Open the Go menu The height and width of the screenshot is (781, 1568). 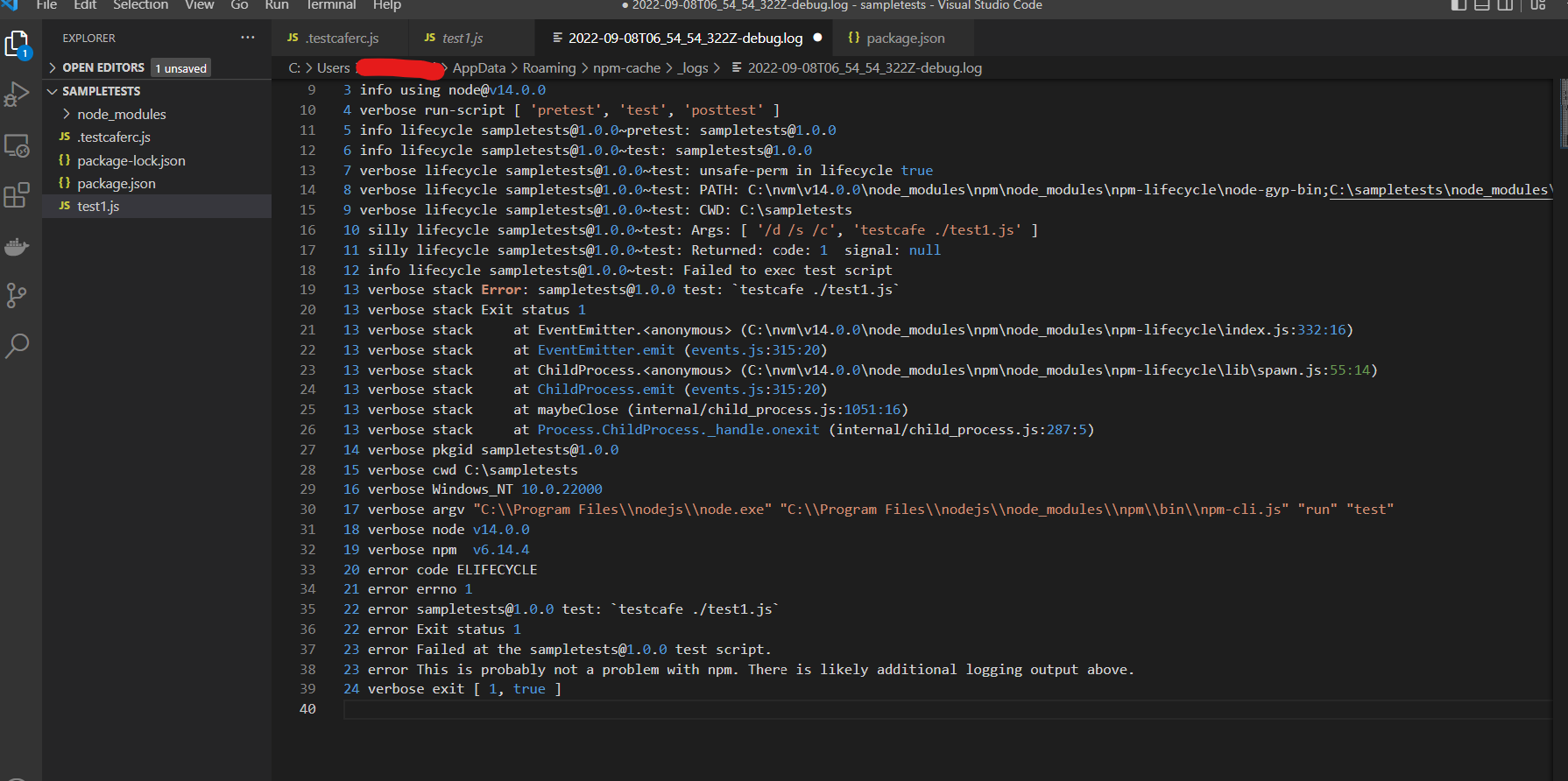pos(239,5)
